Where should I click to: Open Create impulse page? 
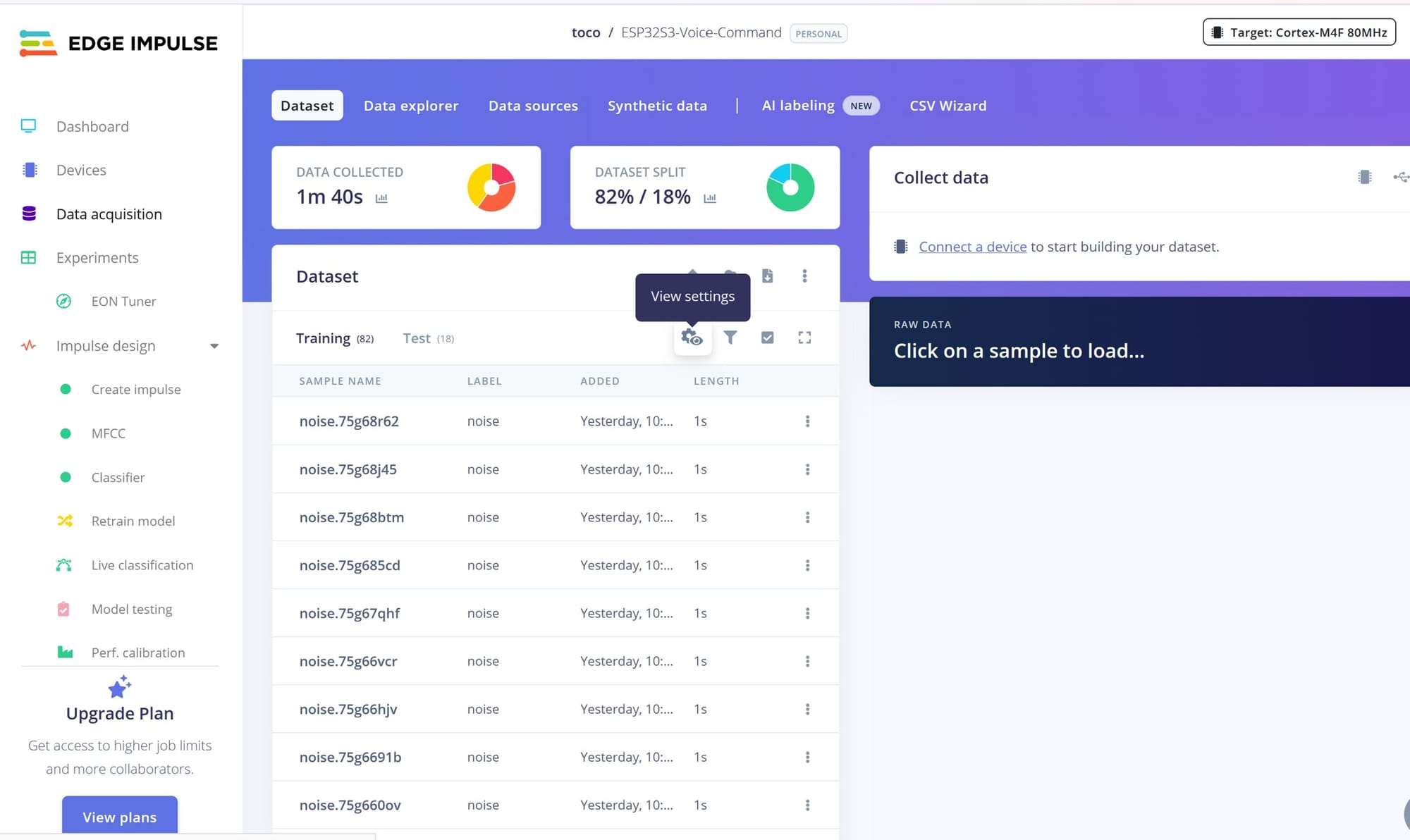[136, 390]
